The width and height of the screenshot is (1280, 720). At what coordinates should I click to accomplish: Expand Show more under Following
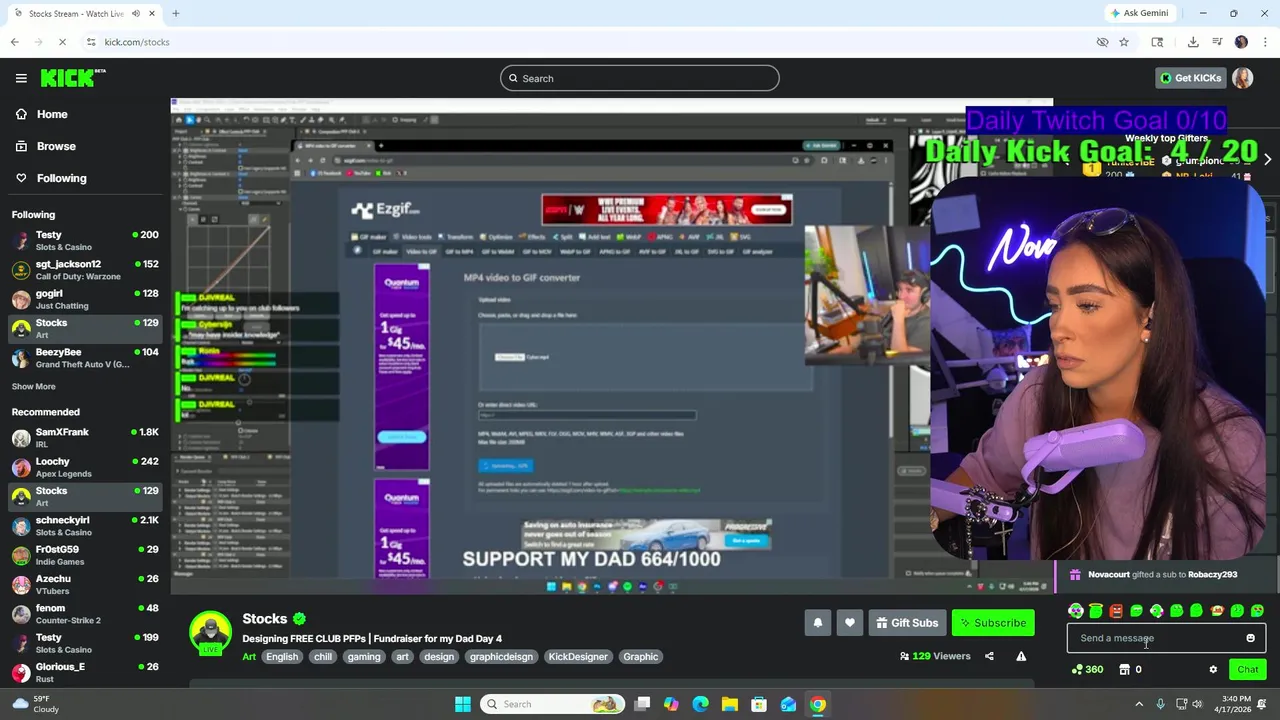33,386
